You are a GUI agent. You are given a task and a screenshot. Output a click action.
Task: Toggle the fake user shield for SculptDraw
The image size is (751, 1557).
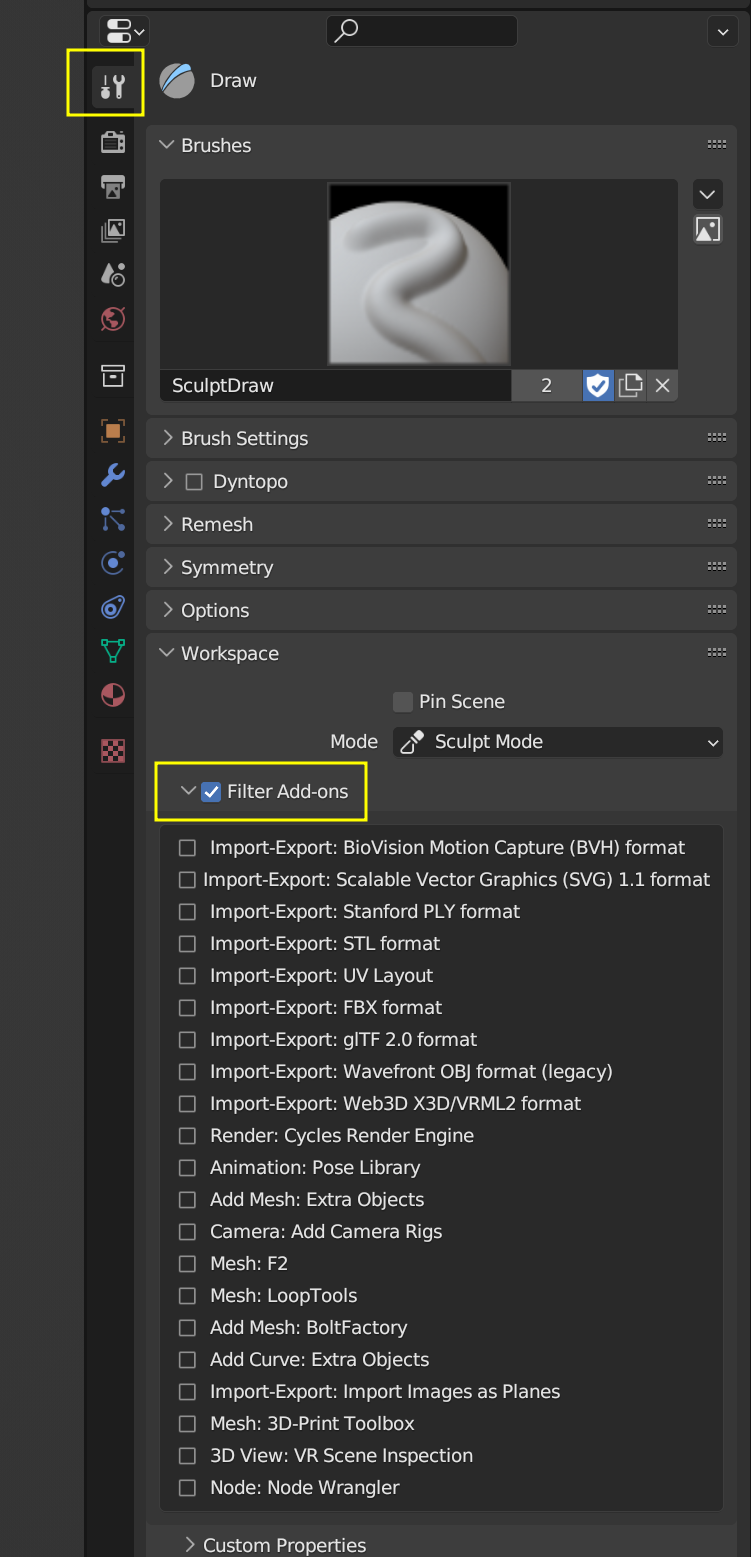click(598, 385)
